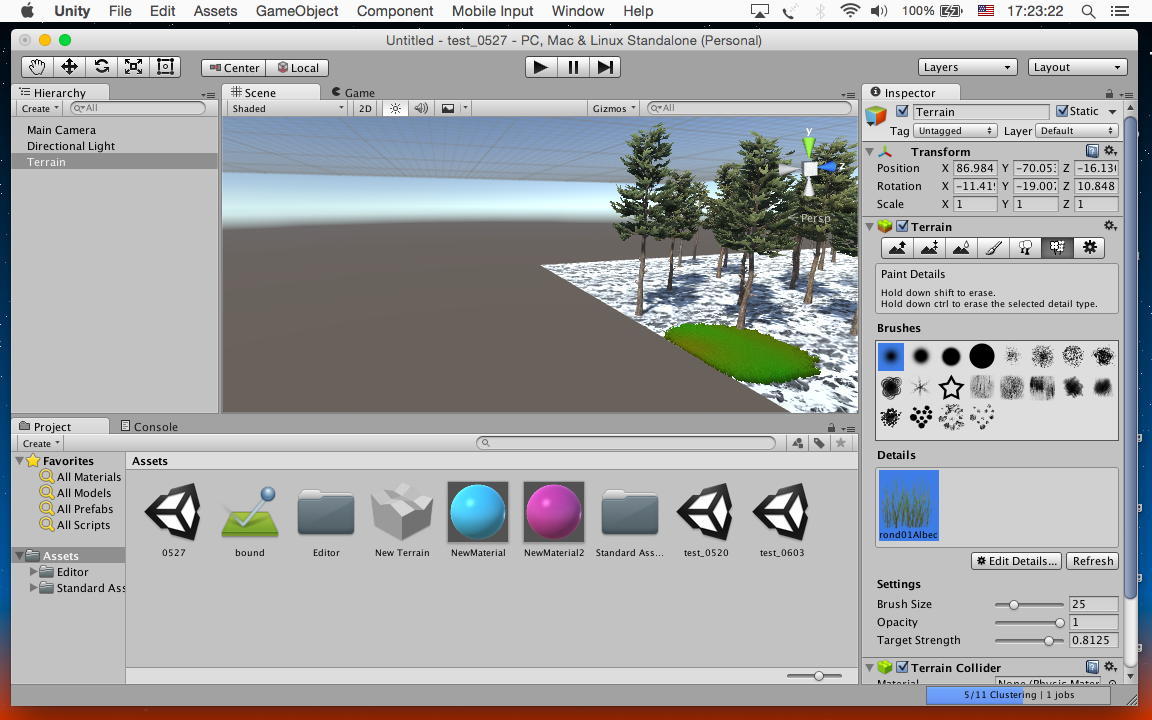The height and width of the screenshot is (720, 1152).
Task: Open the Terrain Settings tool
Action: point(1089,248)
